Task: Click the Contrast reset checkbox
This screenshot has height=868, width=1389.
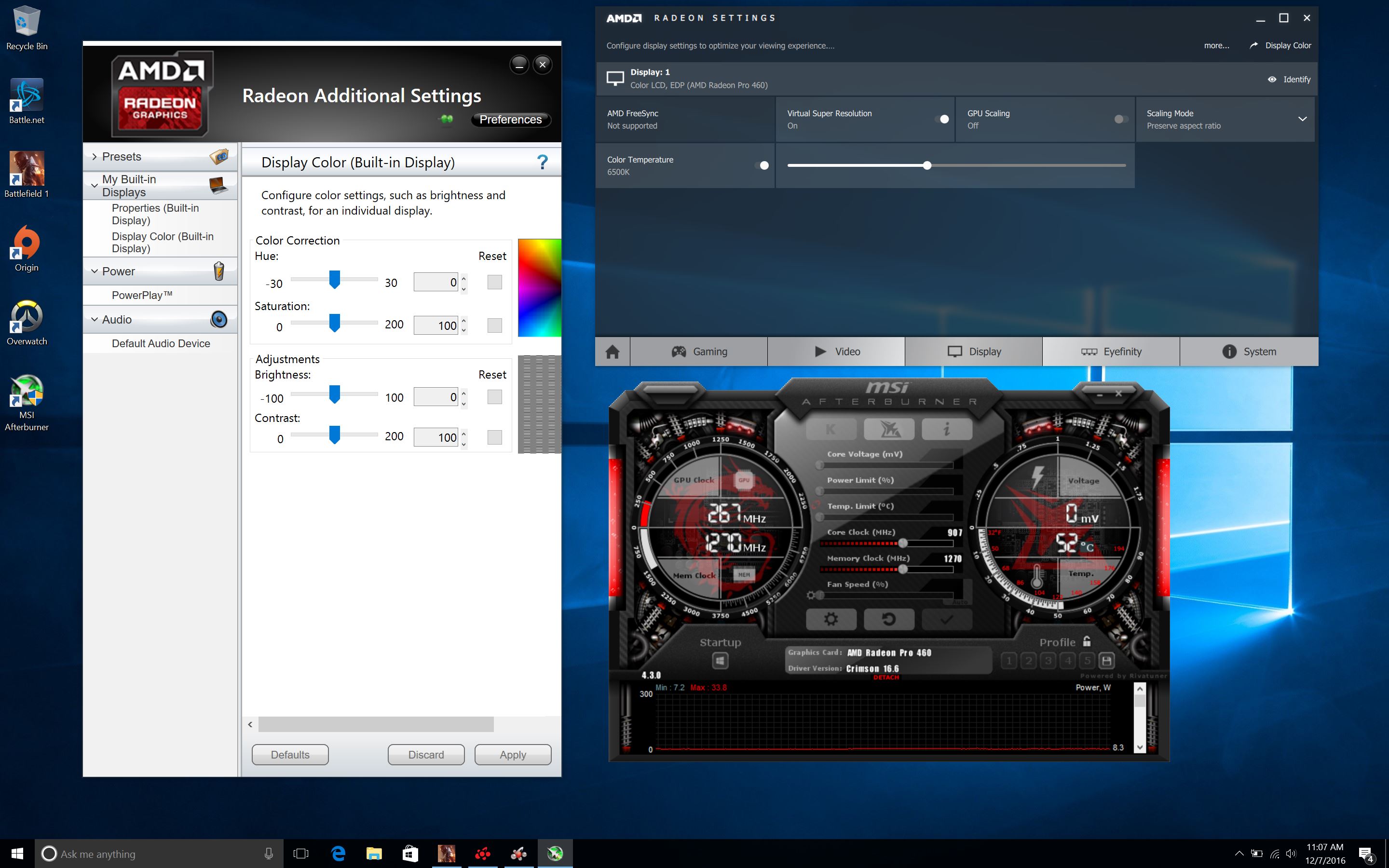Action: [x=494, y=437]
